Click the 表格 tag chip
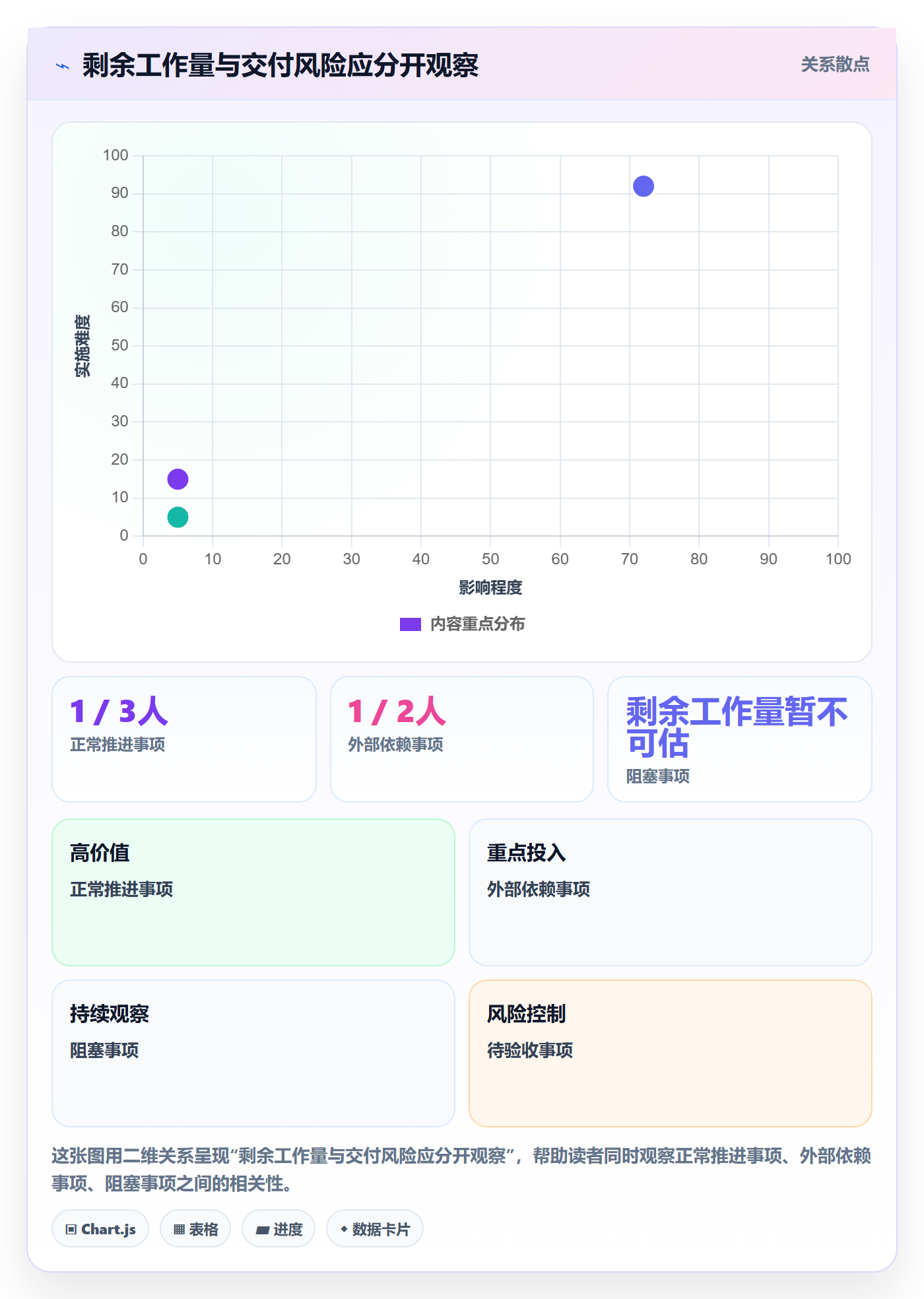Viewport: 924px width, 1299px height. (x=195, y=1229)
